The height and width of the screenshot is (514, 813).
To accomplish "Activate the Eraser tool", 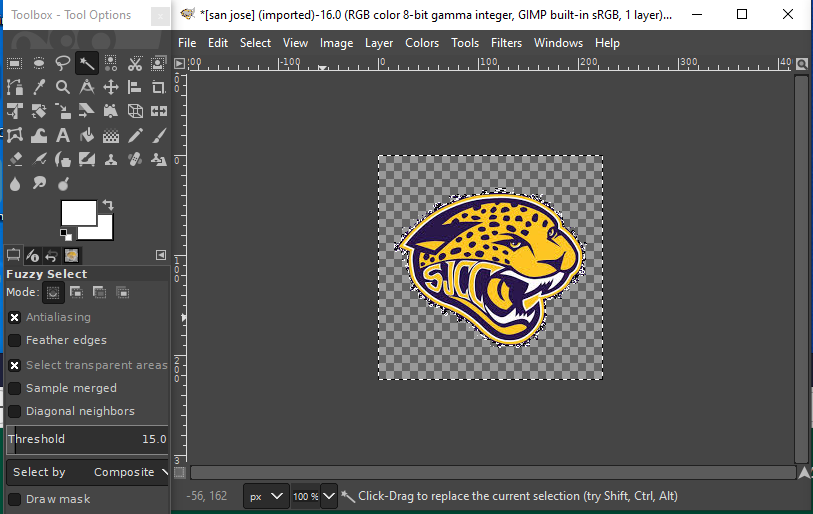I will click(x=15, y=159).
